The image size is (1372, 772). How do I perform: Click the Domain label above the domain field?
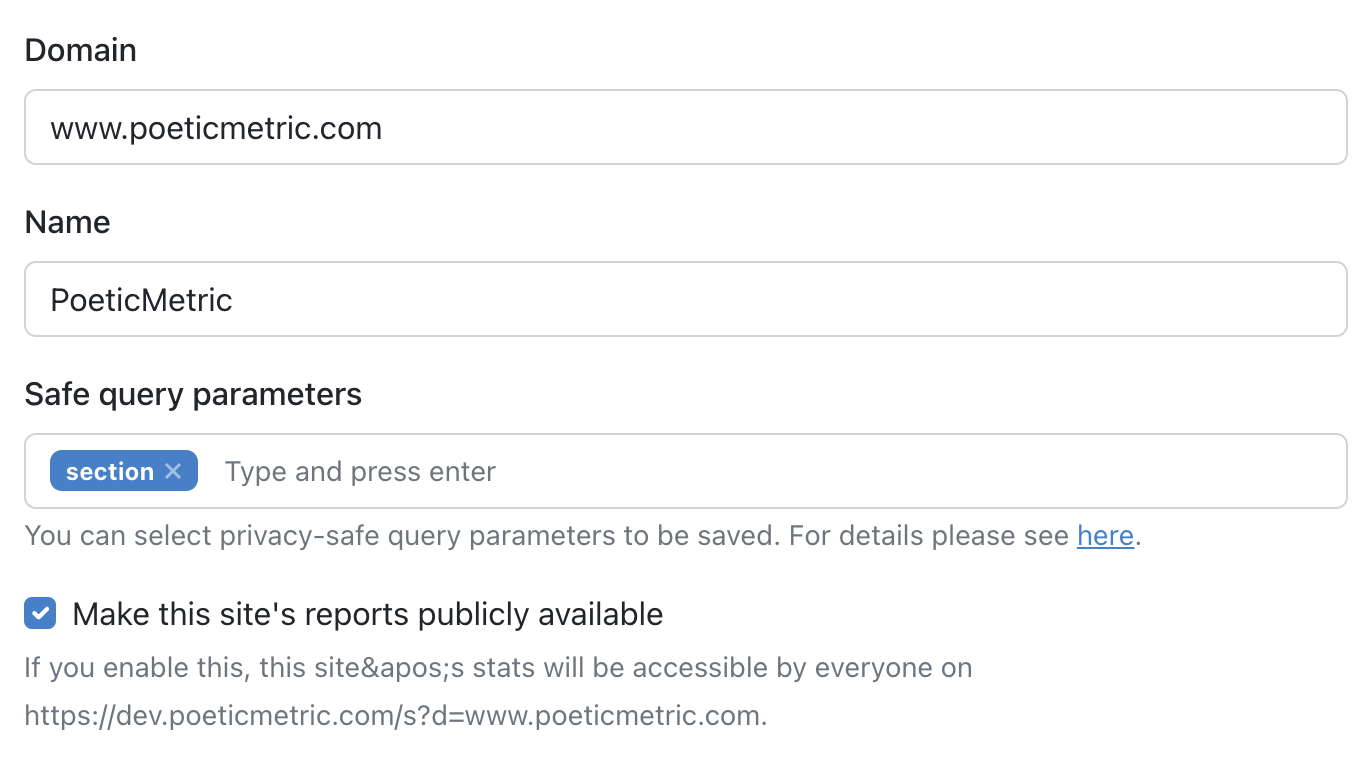[80, 49]
